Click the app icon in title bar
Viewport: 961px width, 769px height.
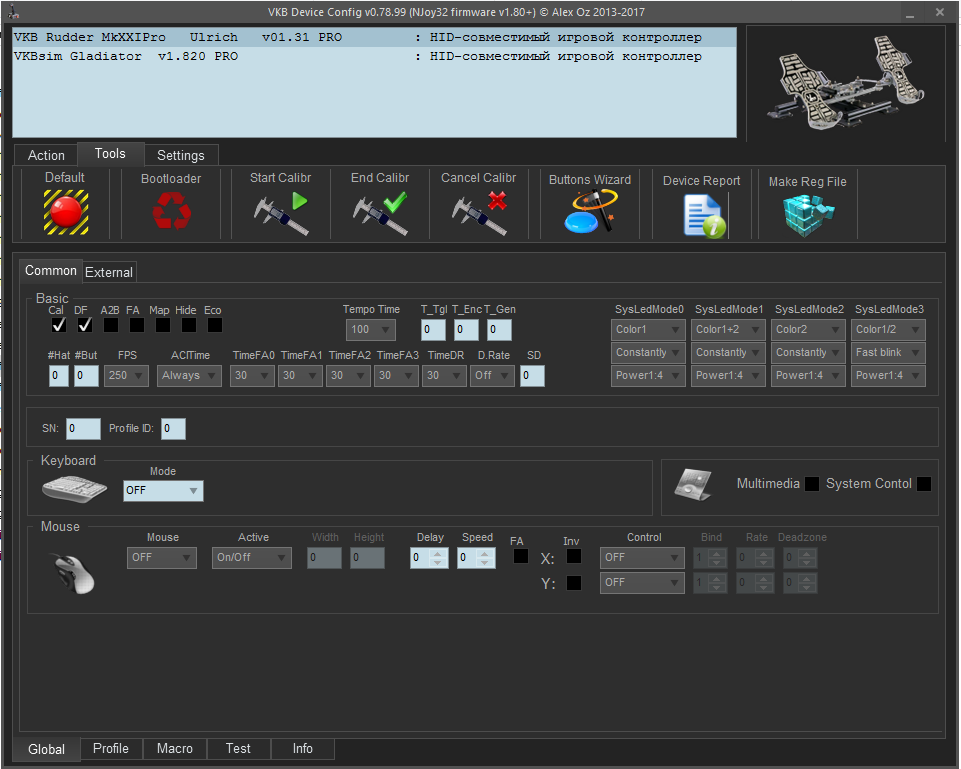pyautogui.click(x=13, y=12)
